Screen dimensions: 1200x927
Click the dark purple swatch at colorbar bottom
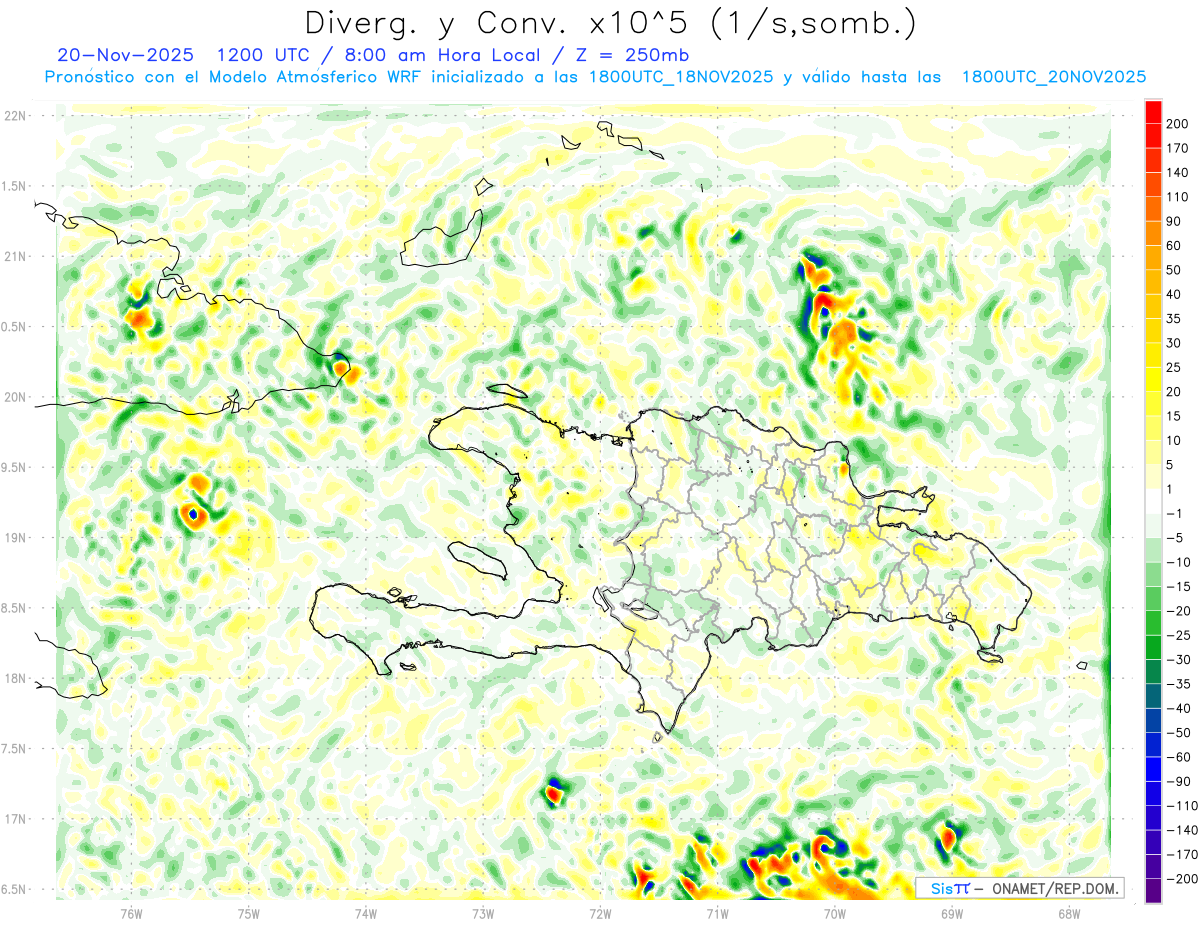[x=1153, y=891]
